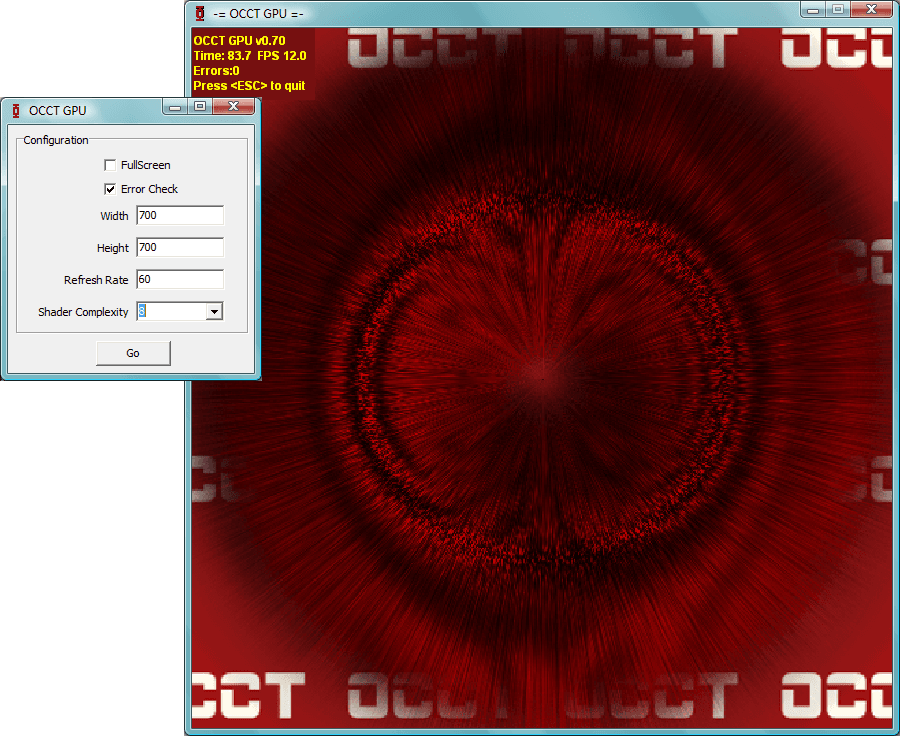Click the OCCT icon in render window title
This screenshot has height=736, width=900.
200,13
